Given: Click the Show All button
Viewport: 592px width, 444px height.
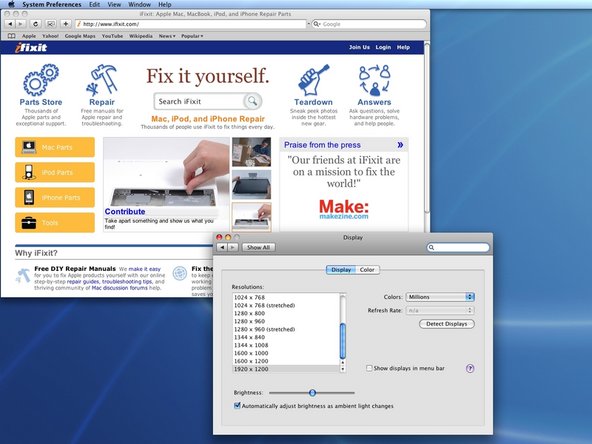Looking at the screenshot, I should coord(258,247).
